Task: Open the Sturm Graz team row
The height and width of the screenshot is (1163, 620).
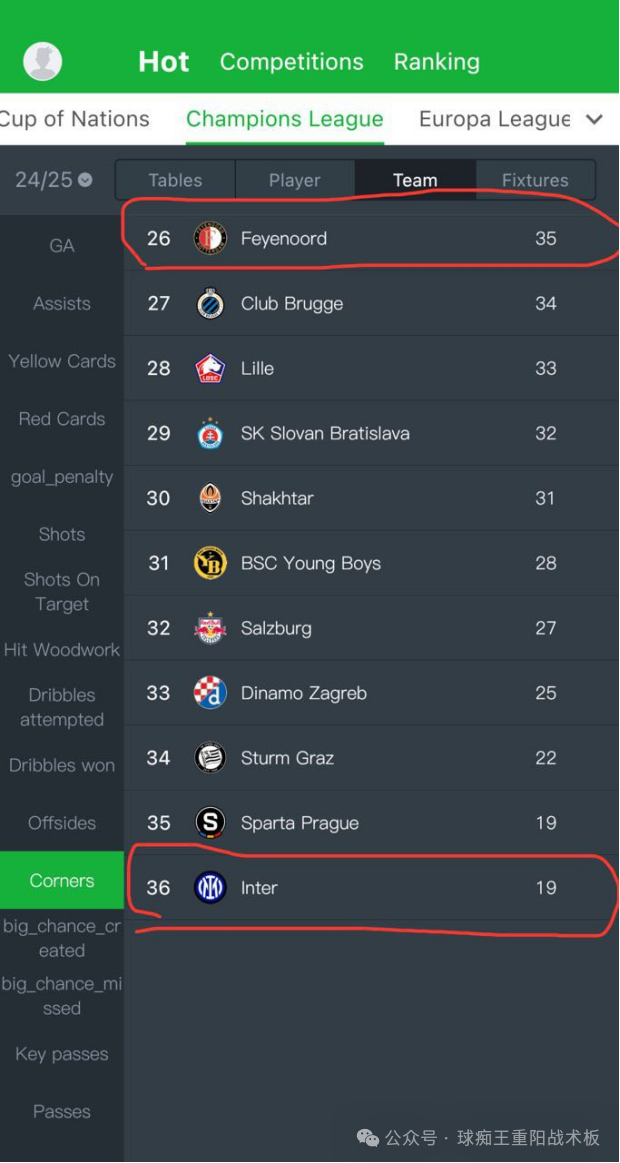Action: [372, 758]
